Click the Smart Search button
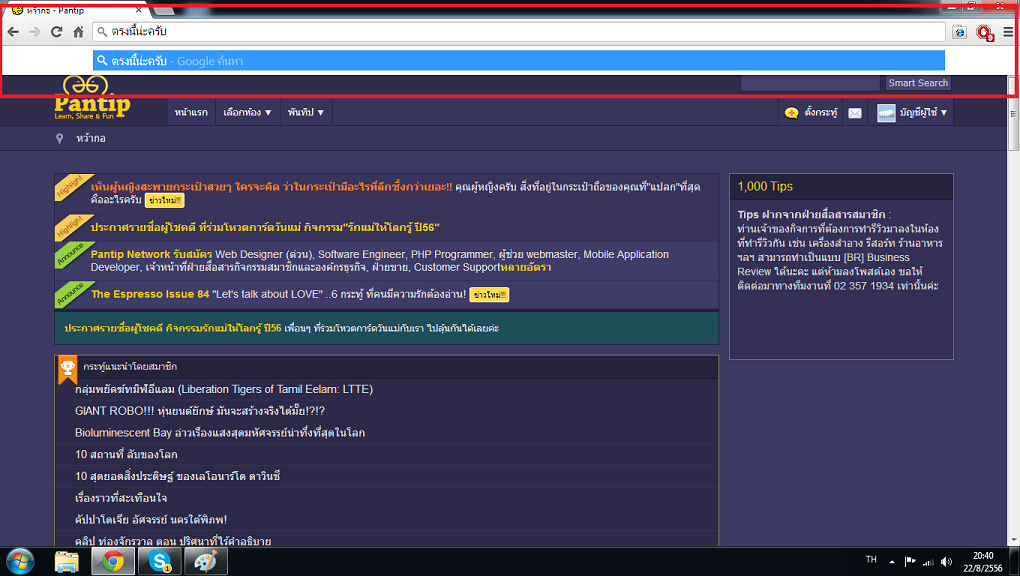Image resolution: width=1020 pixels, height=576 pixels. click(918, 83)
